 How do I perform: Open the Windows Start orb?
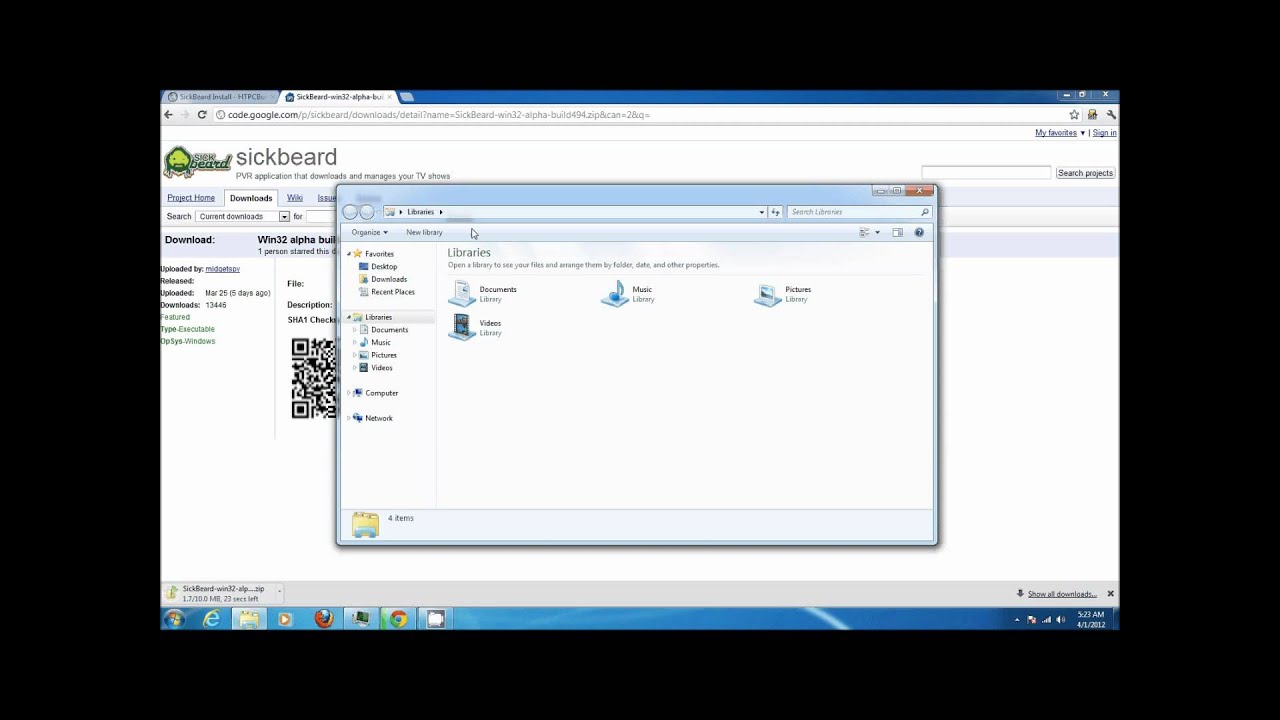175,619
